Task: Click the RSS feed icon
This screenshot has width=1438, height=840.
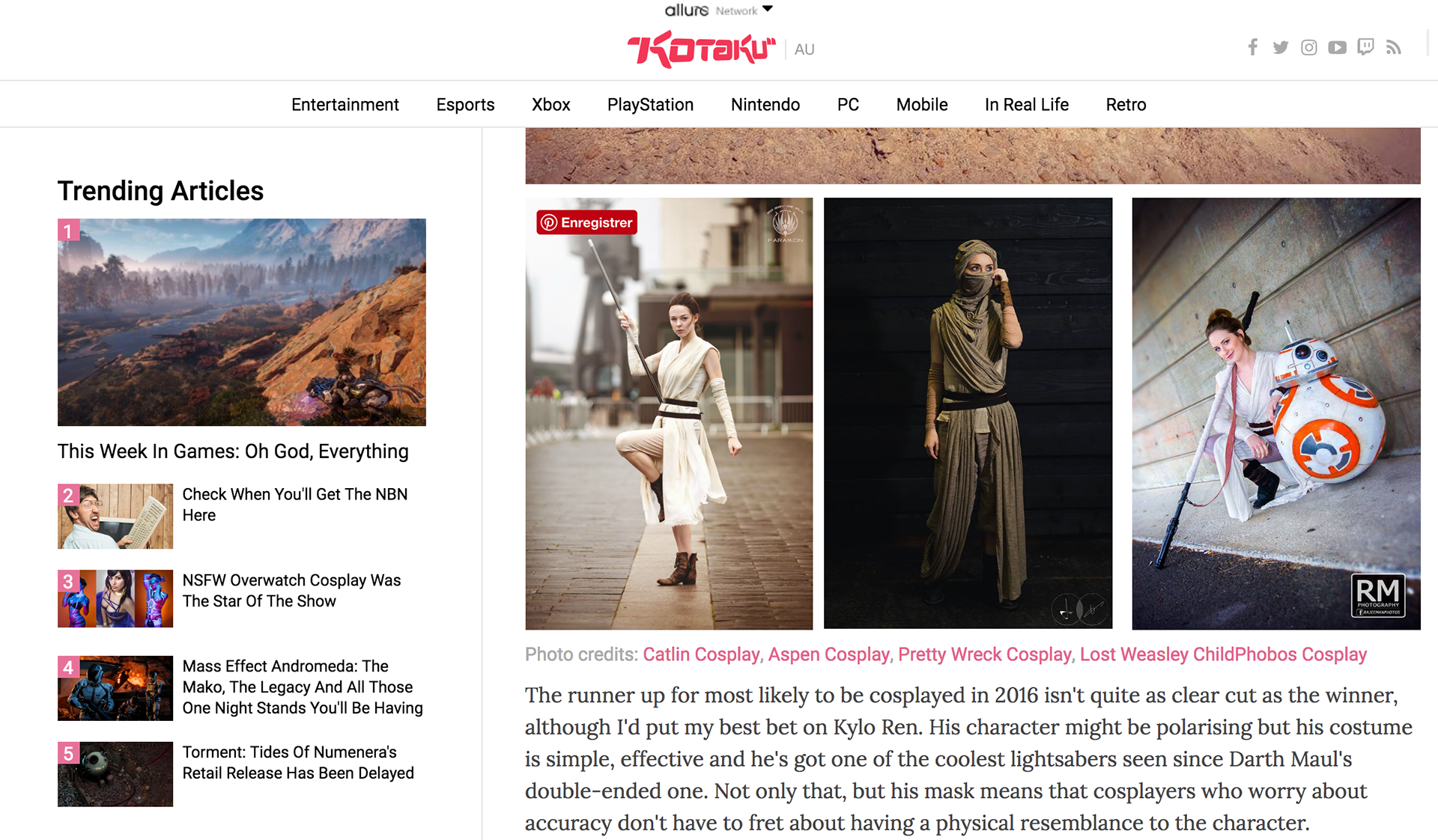Action: click(1393, 48)
